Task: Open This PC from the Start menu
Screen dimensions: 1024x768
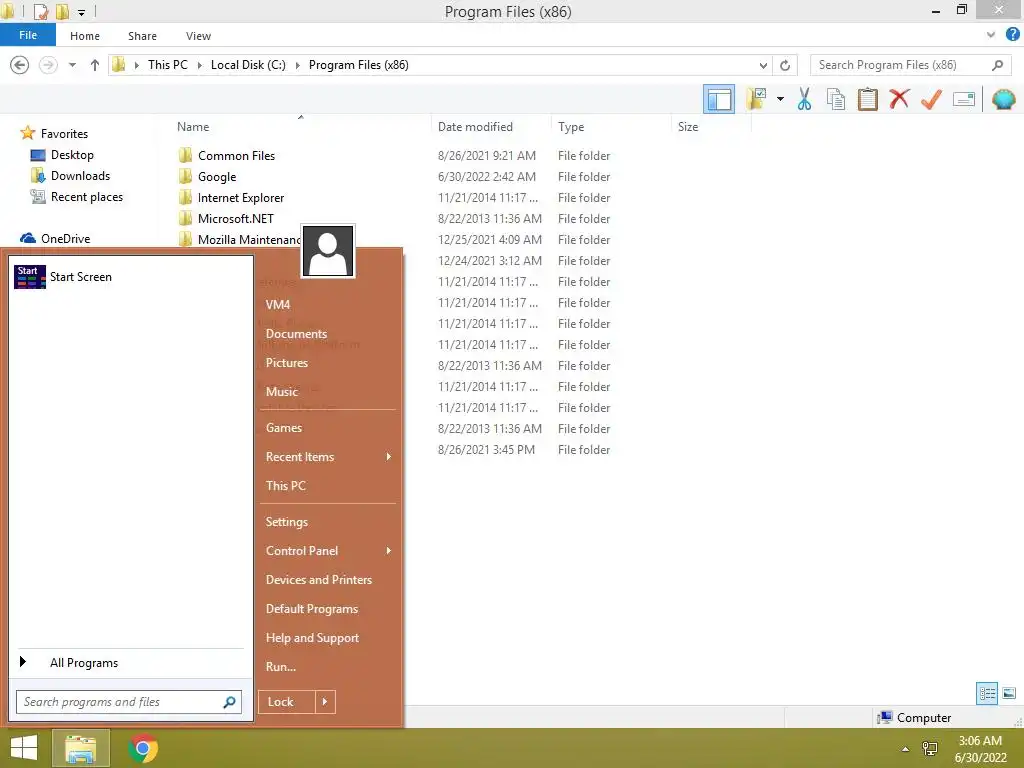Action: 285,485
